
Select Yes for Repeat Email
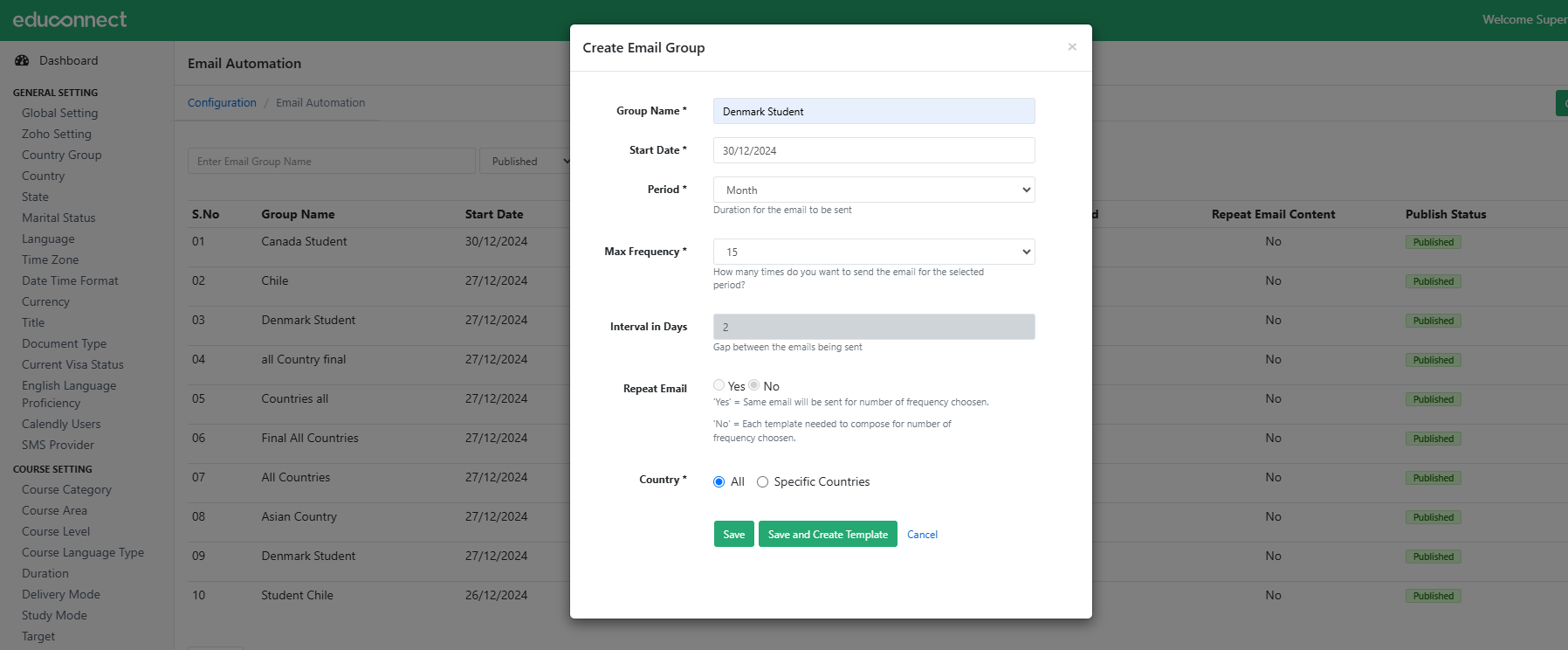pos(719,385)
